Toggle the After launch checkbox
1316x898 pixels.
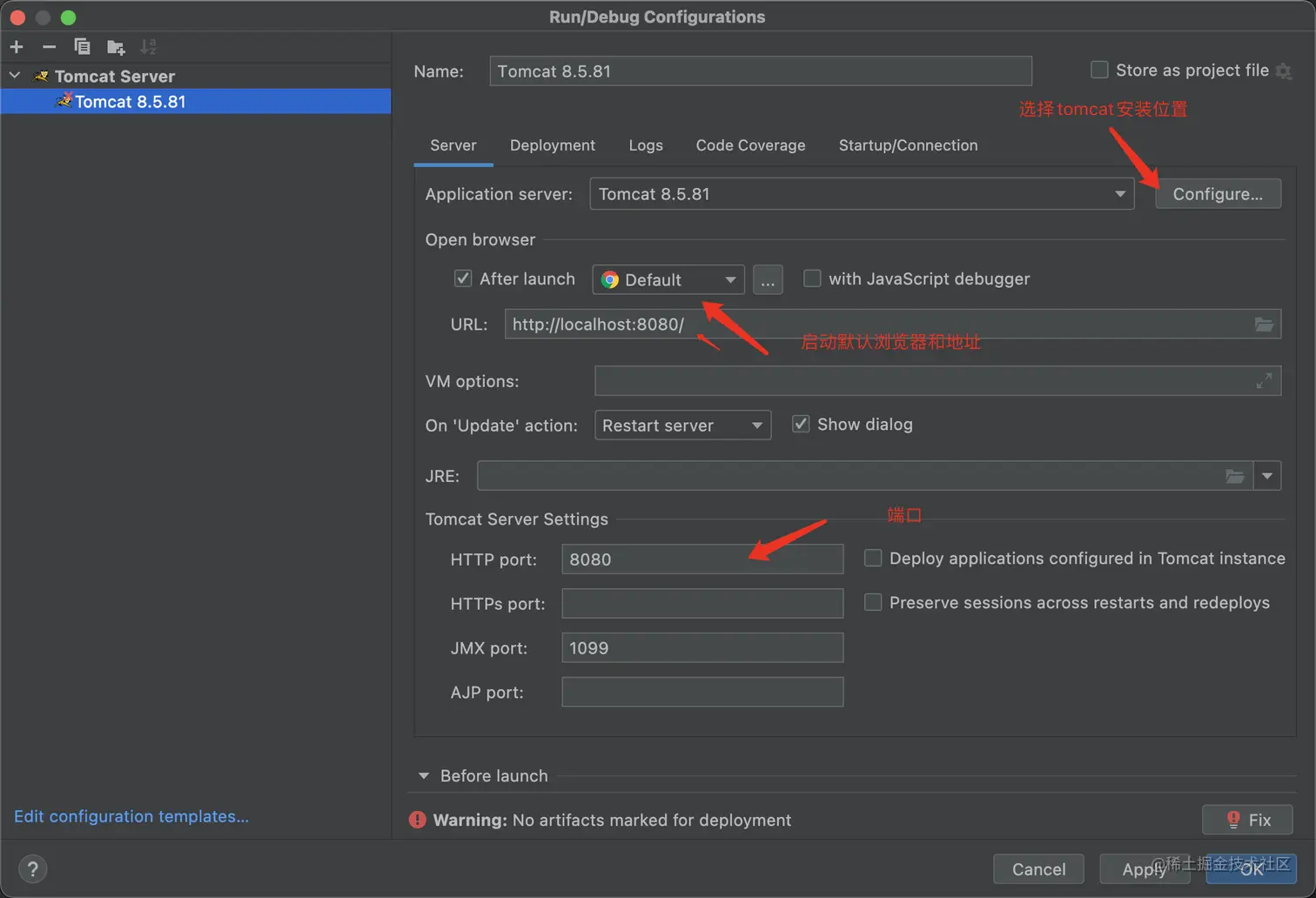coord(463,278)
